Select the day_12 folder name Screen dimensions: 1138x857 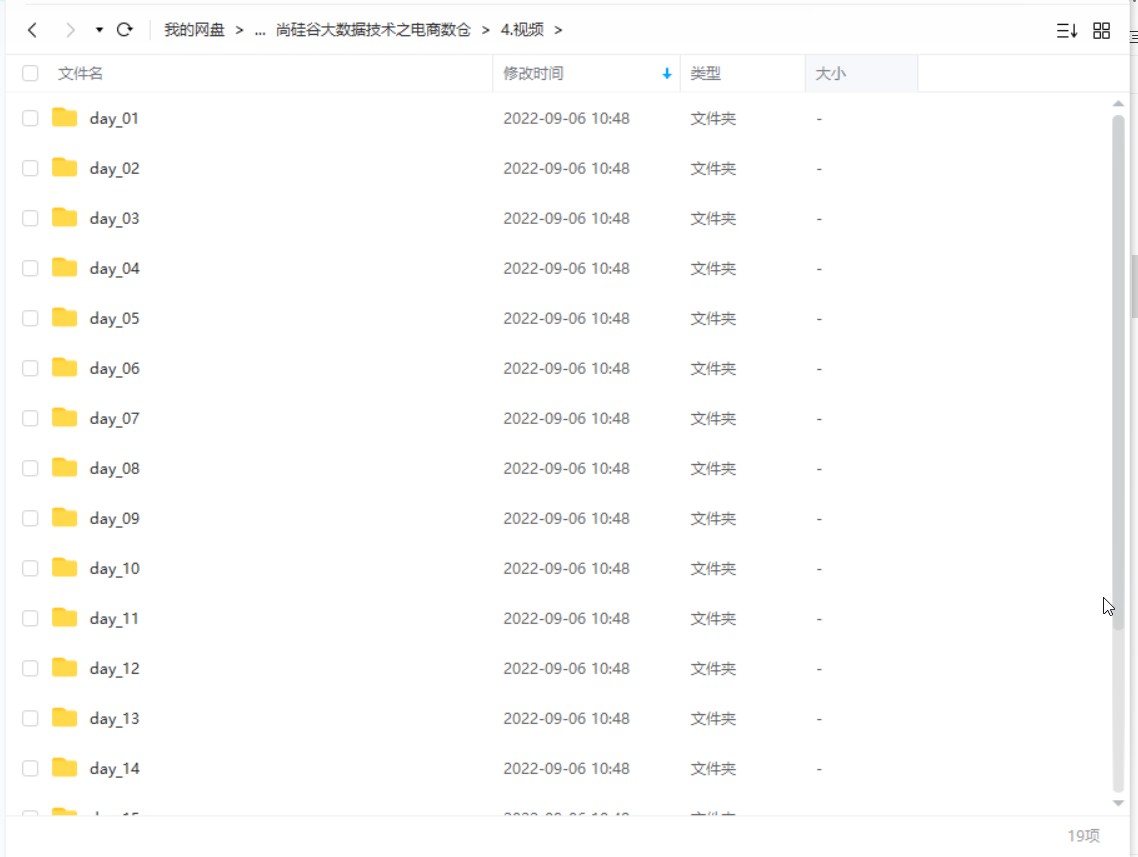tap(115, 669)
